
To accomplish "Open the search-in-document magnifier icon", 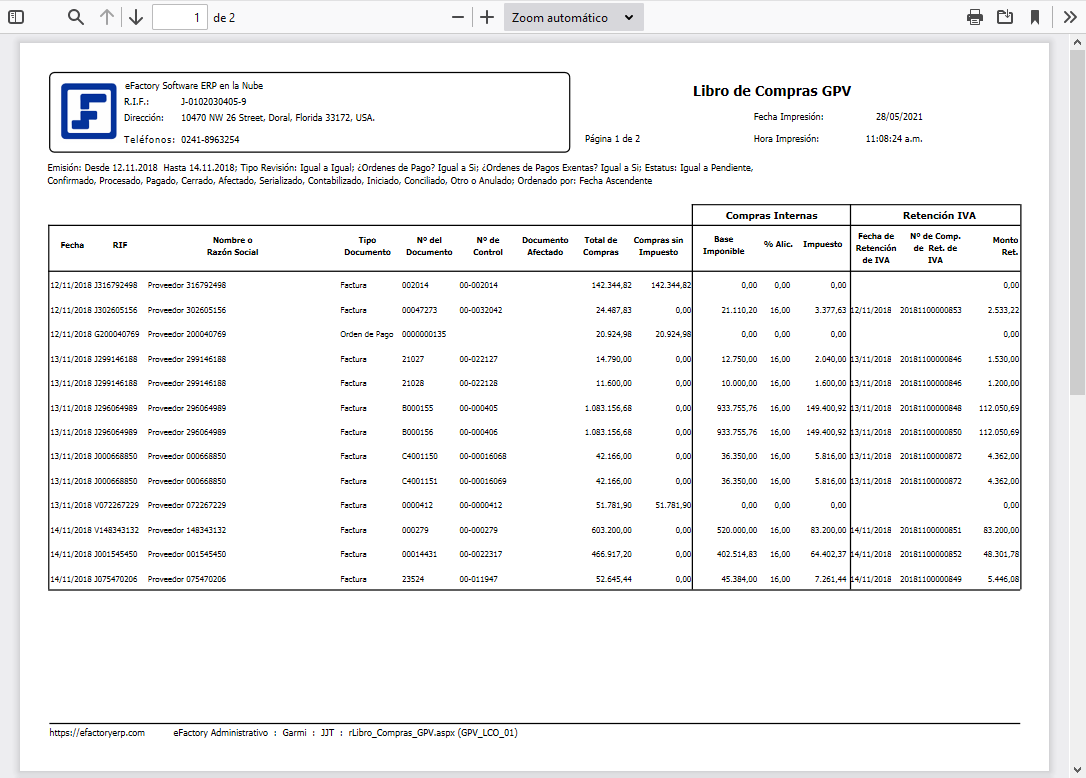I will pyautogui.click(x=73, y=16).
